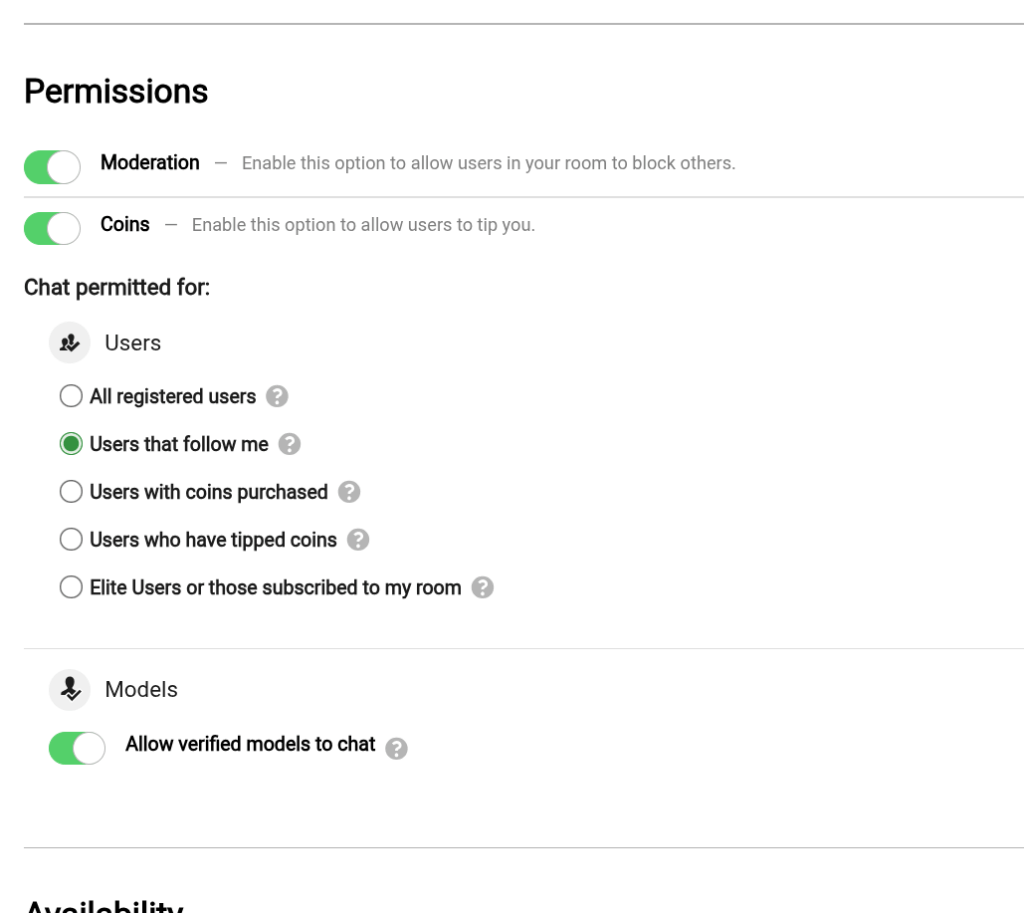Viewport: 1024px width, 913px height.
Task: Select All registered users radio button
Action: click(x=71, y=397)
